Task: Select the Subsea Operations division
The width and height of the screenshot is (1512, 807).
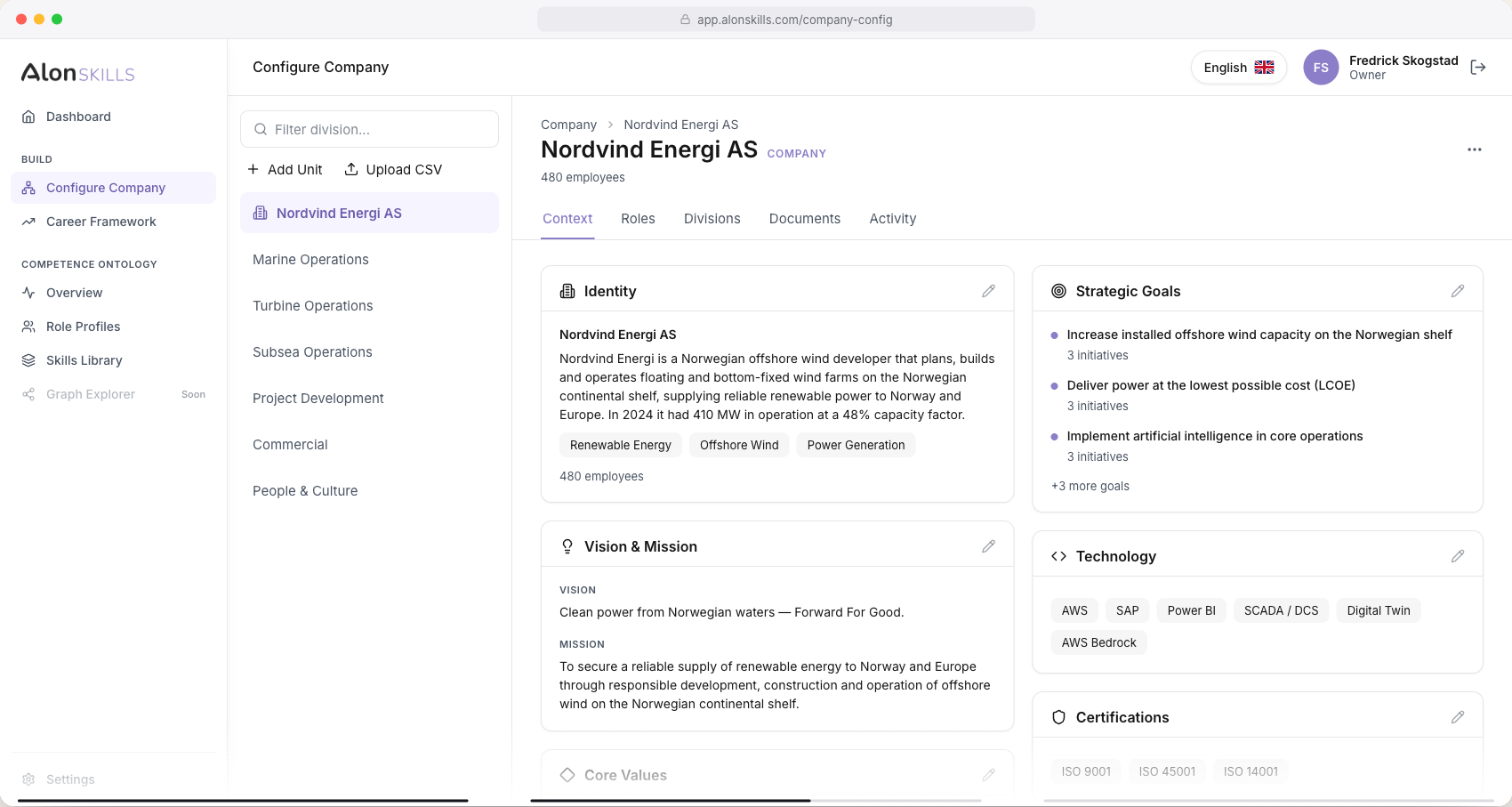Action: point(369,352)
